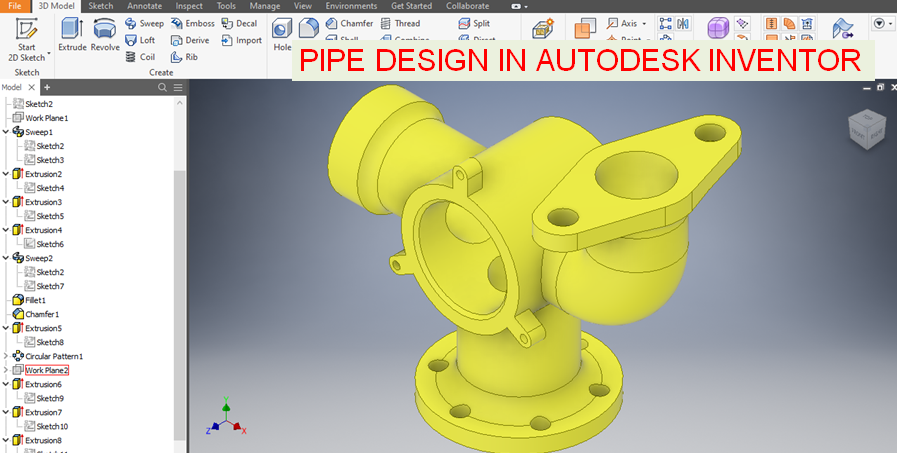Switch to the Annotate tab
Viewport: 897px width, 453px height.
click(x=144, y=6)
